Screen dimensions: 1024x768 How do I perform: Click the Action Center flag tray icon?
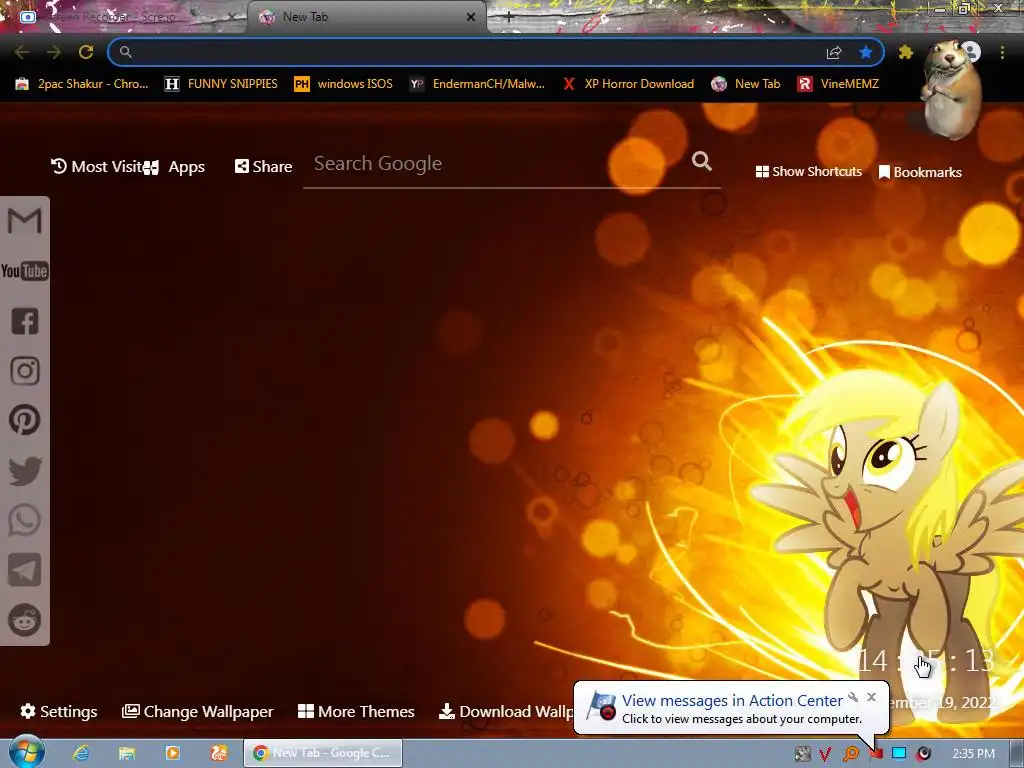876,754
